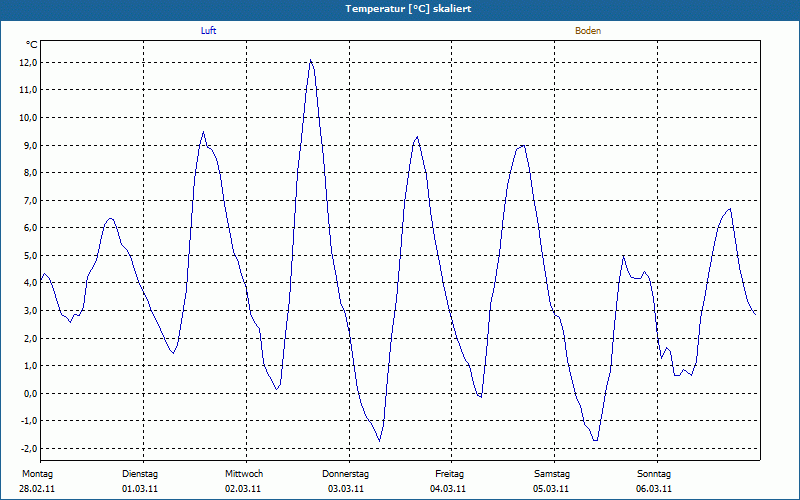Click the Dienstag day label
This screenshot has height=500, width=800.
pos(140,474)
